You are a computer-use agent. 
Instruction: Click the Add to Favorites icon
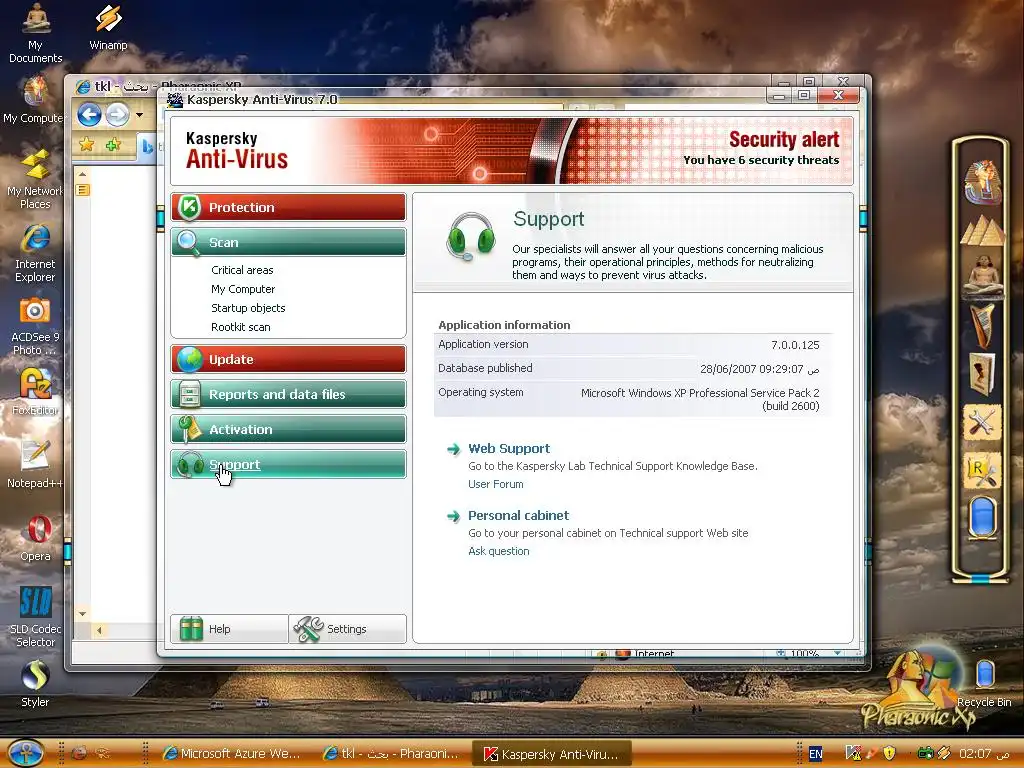tap(114, 144)
